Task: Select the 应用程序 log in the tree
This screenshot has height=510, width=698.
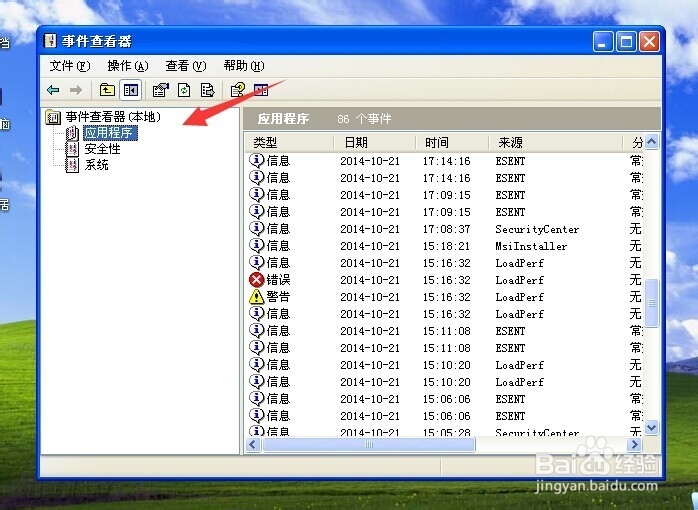Action: 110,133
